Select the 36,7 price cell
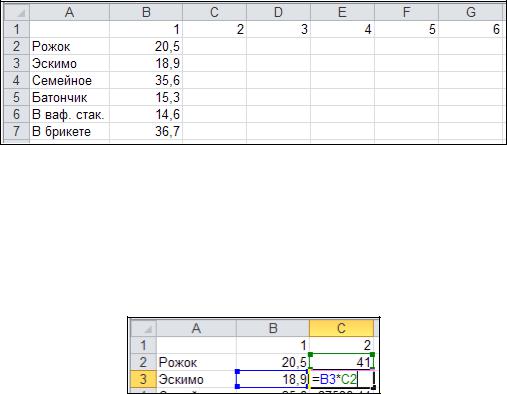Viewport: 507px width, 394px height. tap(146, 131)
